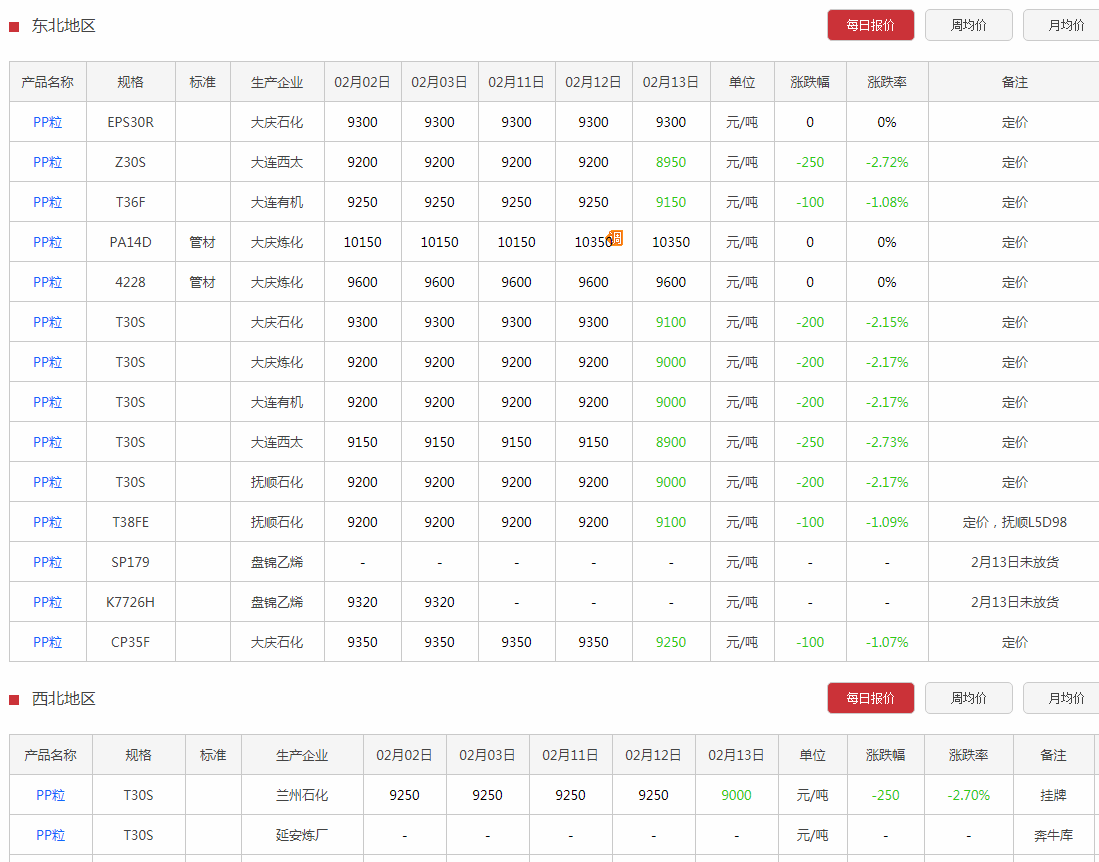
Task: Select the EPS30R specification cell
Action: [x=130, y=122]
